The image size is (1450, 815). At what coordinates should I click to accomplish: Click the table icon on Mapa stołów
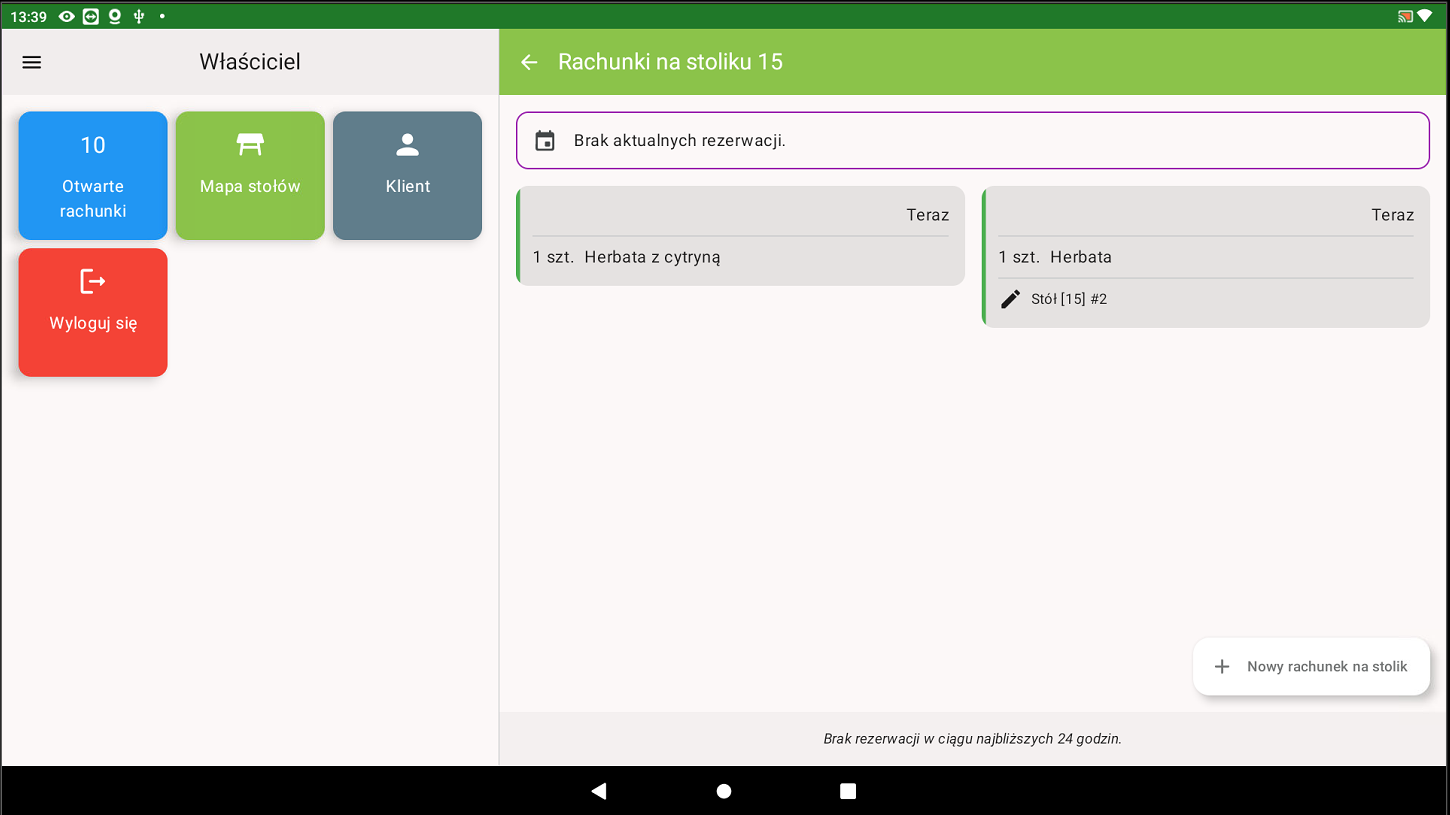point(250,145)
